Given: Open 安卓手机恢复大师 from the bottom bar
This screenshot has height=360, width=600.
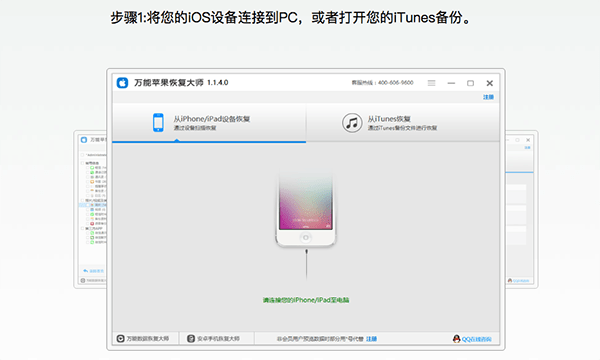Looking at the screenshot, I should (213, 339).
